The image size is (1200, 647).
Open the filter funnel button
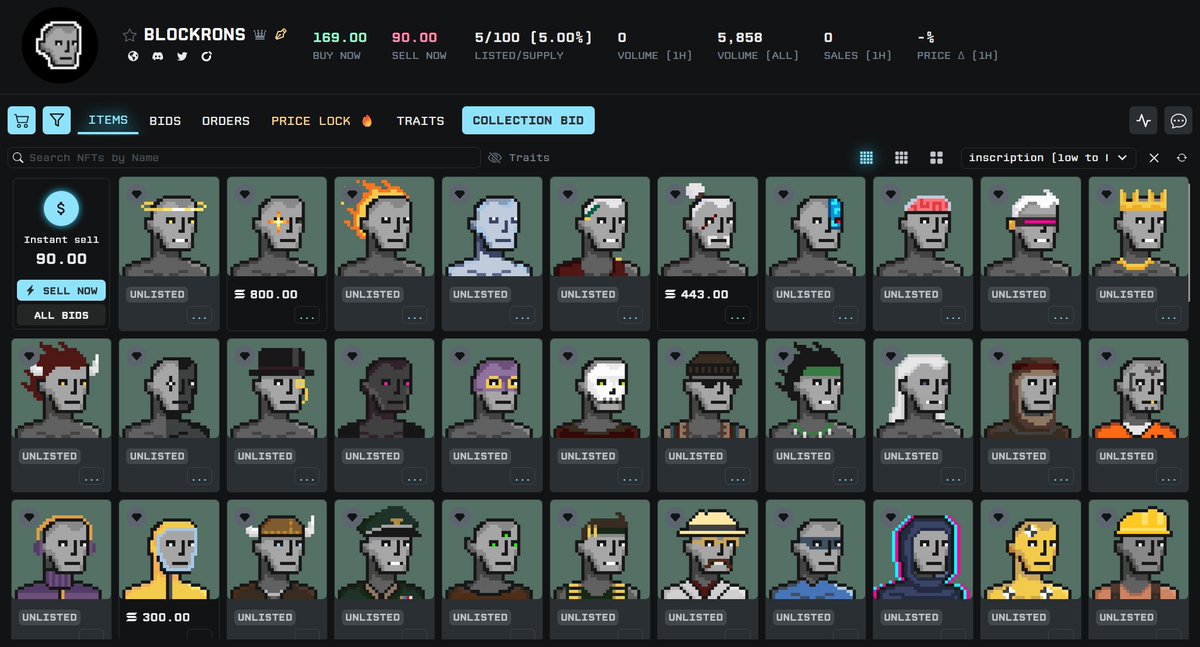coord(57,120)
